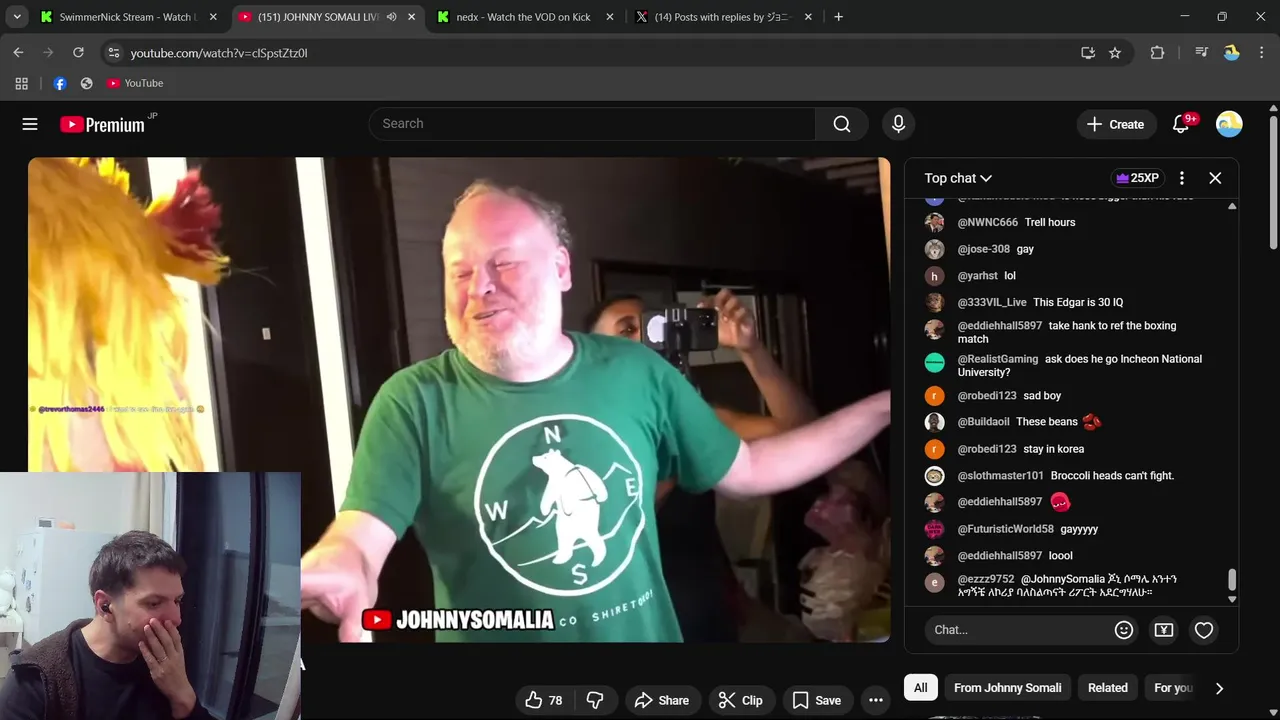Image resolution: width=1280 pixels, height=720 pixels.
Task: Open @333VIL_Live chat username
Action: [992, 302]
